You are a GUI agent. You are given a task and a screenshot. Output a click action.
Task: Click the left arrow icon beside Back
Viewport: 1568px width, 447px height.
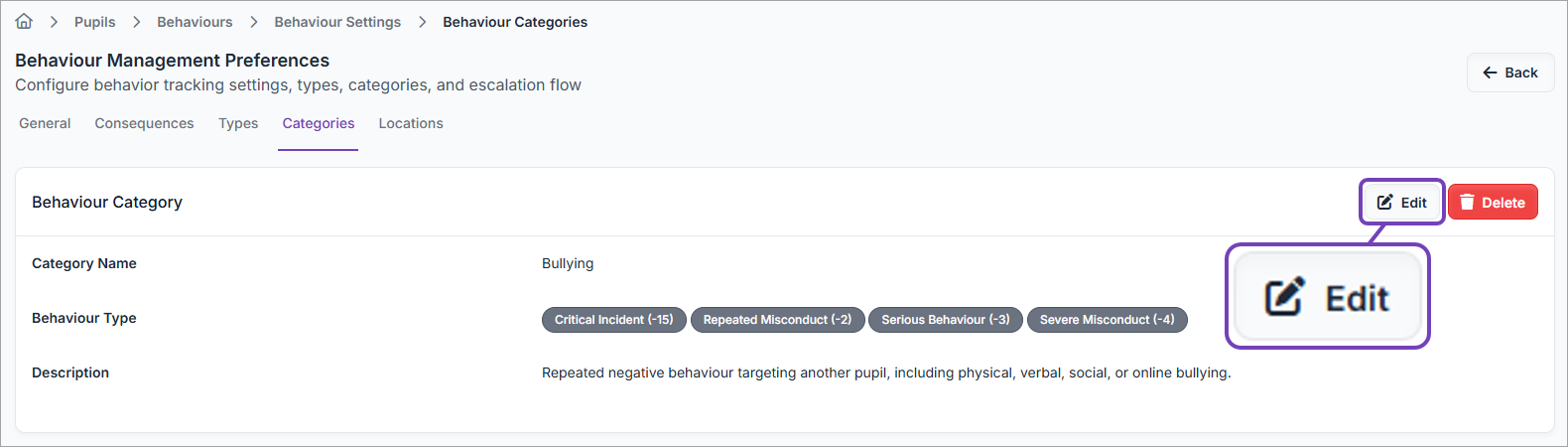coord(1490,73)
